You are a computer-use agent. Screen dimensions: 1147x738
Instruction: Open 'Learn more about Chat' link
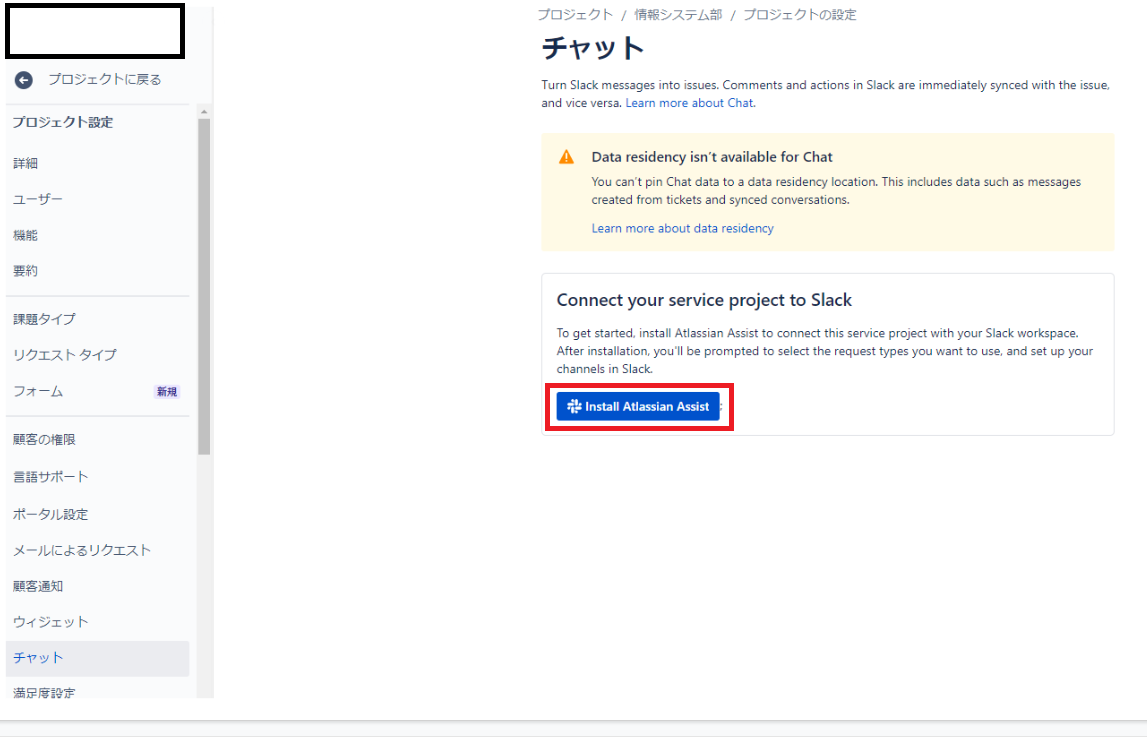(689, 103)
